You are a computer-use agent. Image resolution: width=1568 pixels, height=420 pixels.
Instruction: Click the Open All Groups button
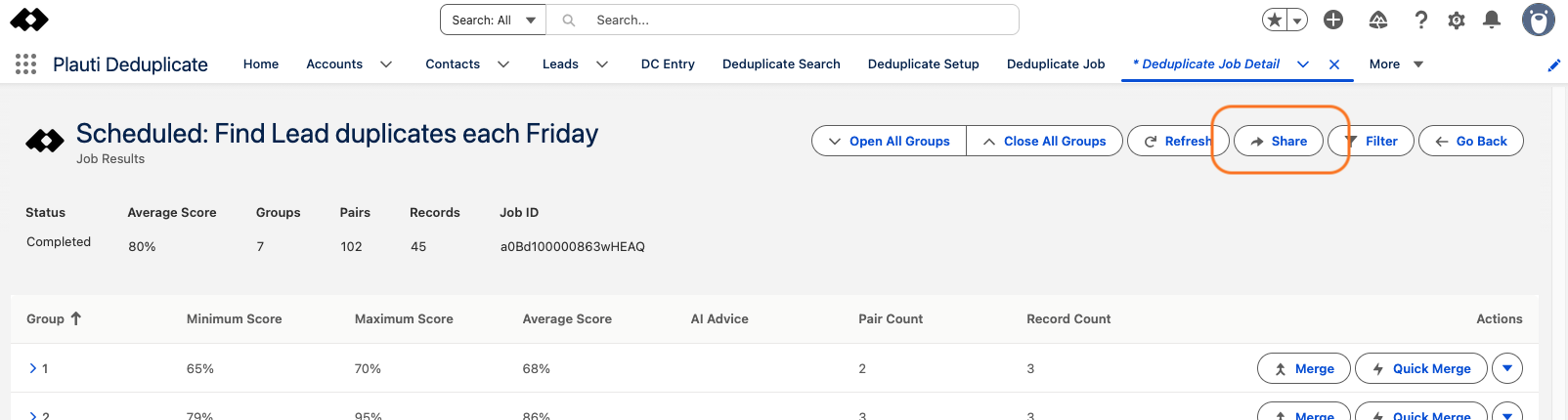point(889,141)
